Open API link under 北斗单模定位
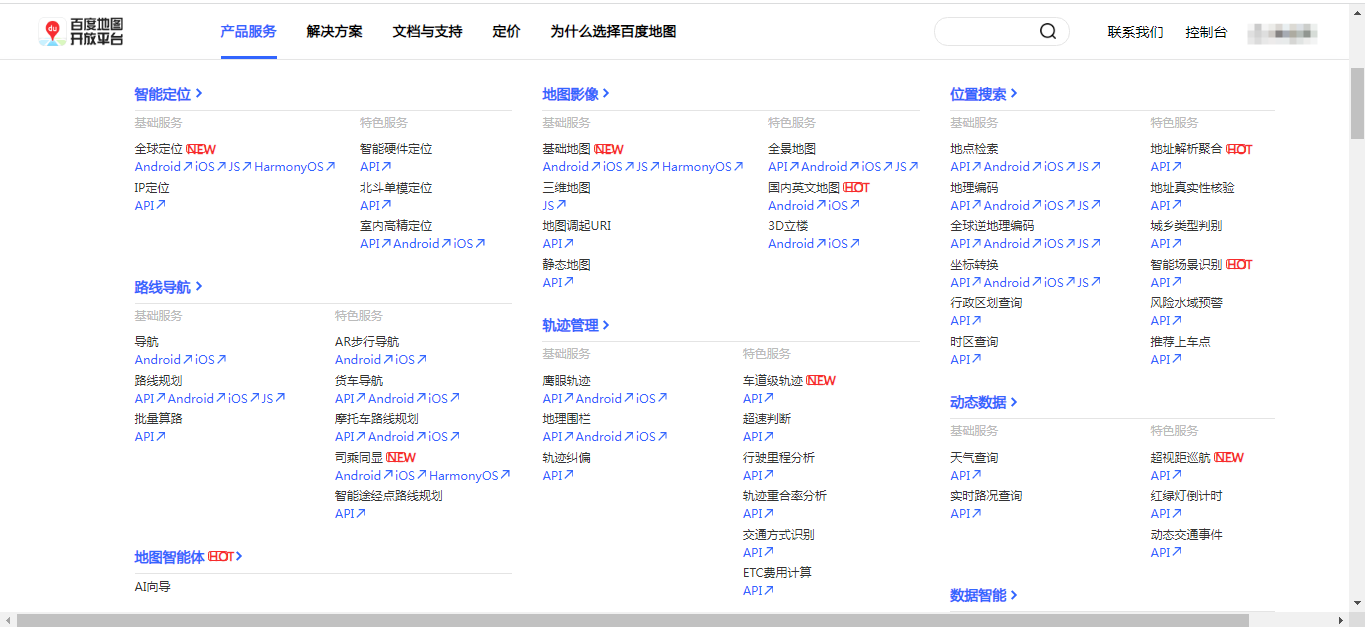The image size is (1365, 627). (x=376, y=205)
